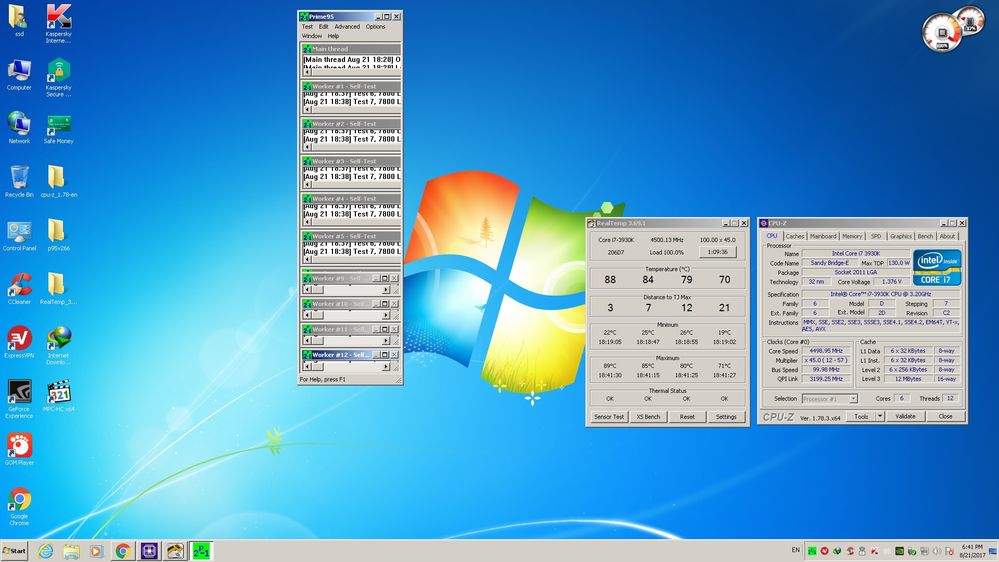The height and width of the screenshot is (562, 999).
Task: Open the Window menu in Prime95
Action: pyautogui.click(x=312, y=36)
